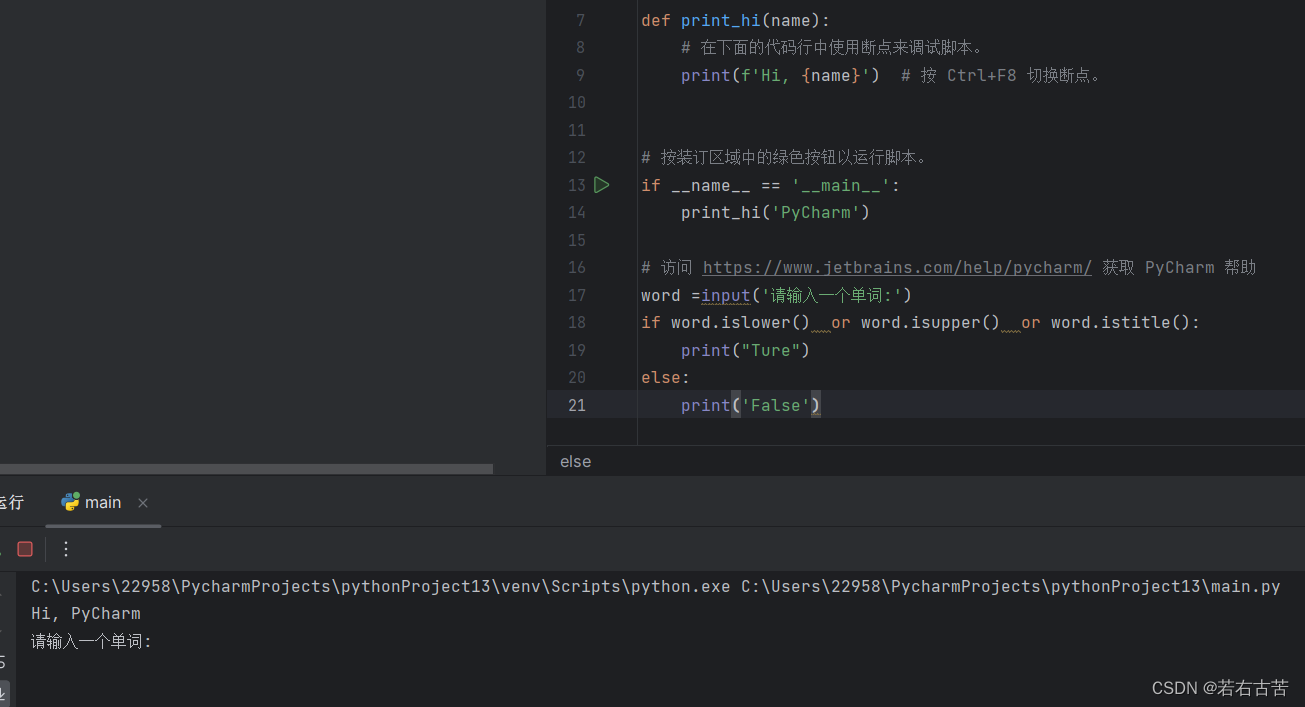The image size is (1305, 707).
Task: Select the 'else' breadcrumb below editor
Action: [x=576, y=461]
